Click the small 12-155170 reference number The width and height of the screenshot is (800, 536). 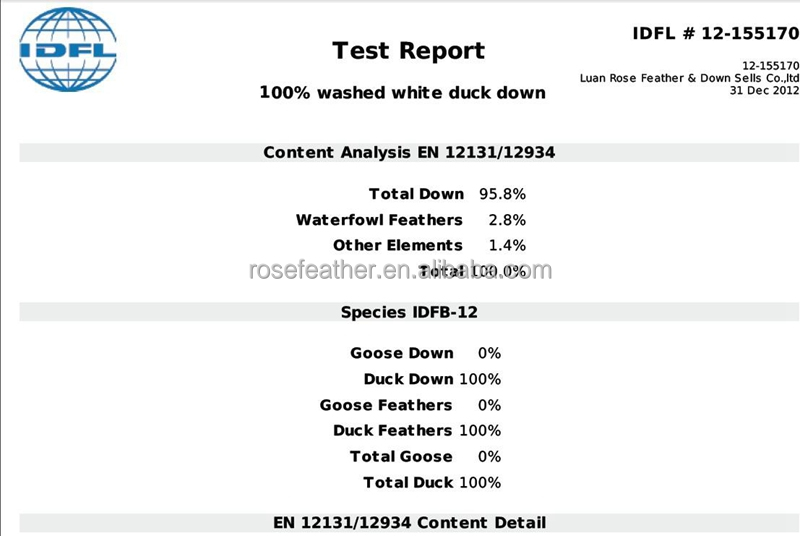[x=770, y=66]
